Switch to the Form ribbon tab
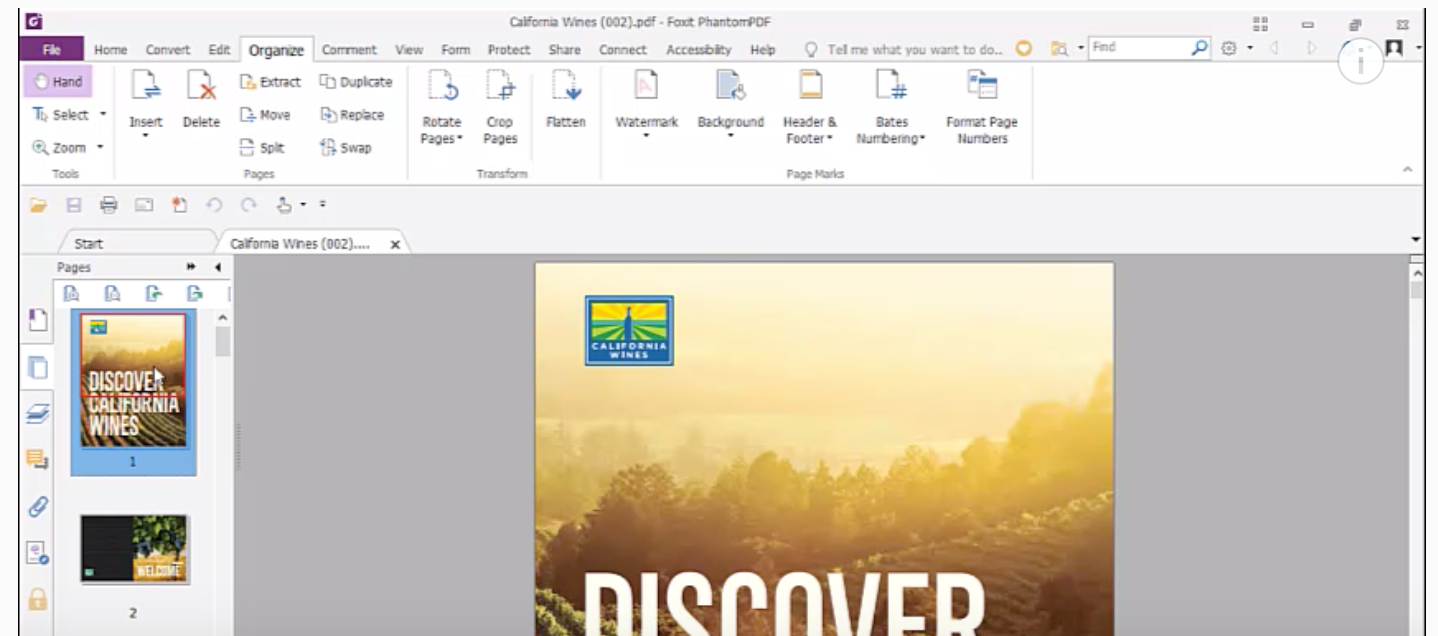Screen dimensions: 1438x636 pos(455,50)
